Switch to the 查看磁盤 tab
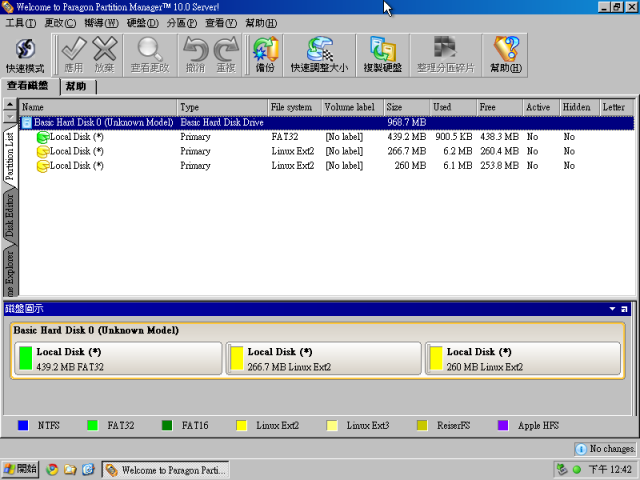 pyautogui.click(x=28, y=86)
